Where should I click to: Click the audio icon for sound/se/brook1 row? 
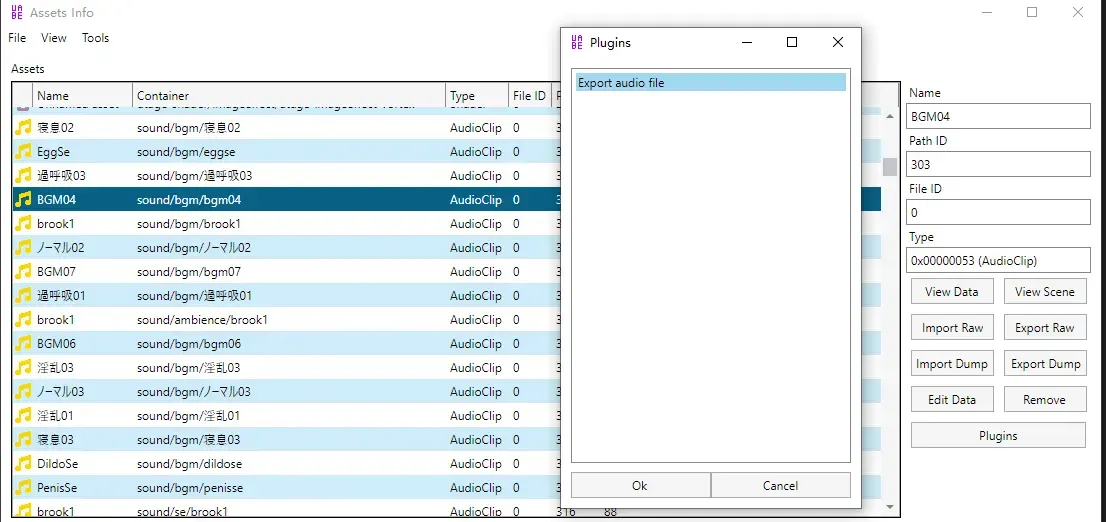point(24,510)
